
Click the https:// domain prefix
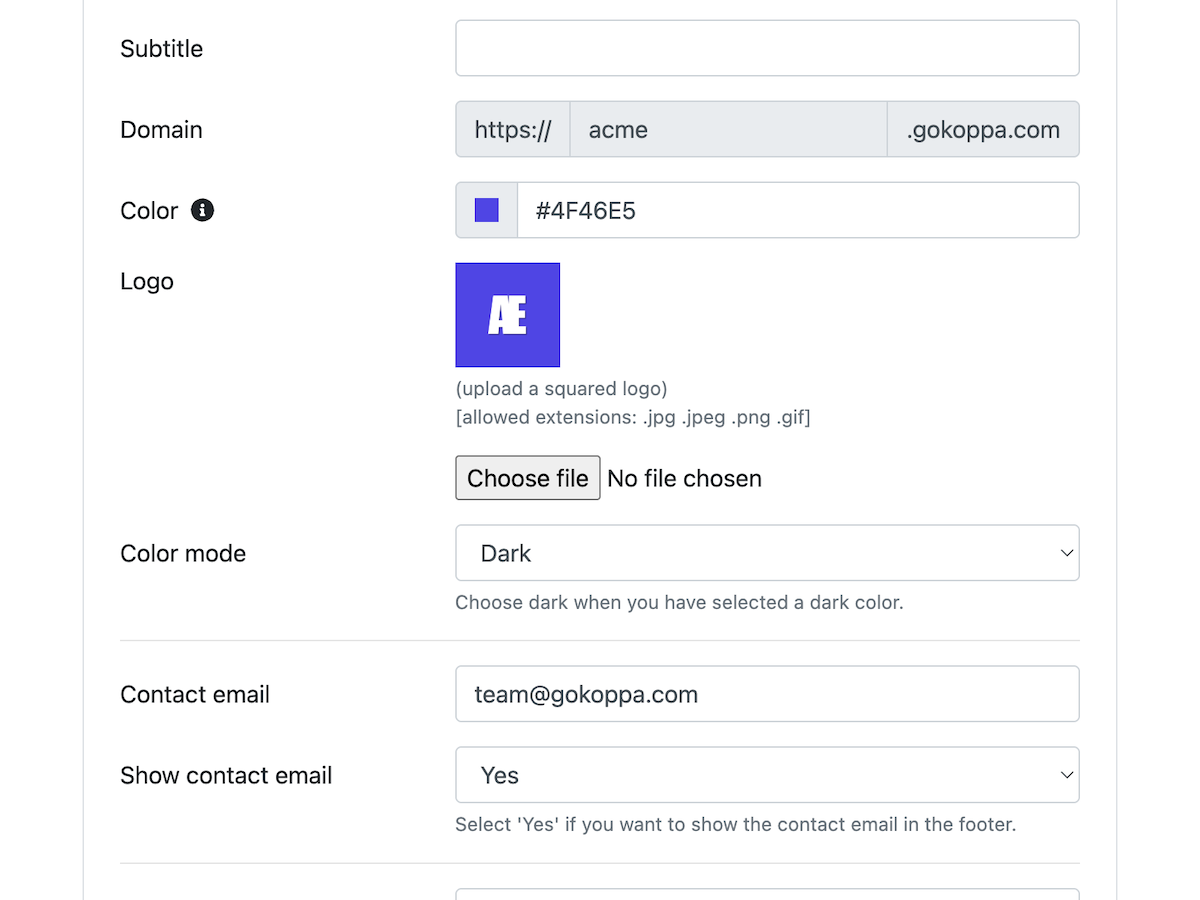click(x=513, y=129)
